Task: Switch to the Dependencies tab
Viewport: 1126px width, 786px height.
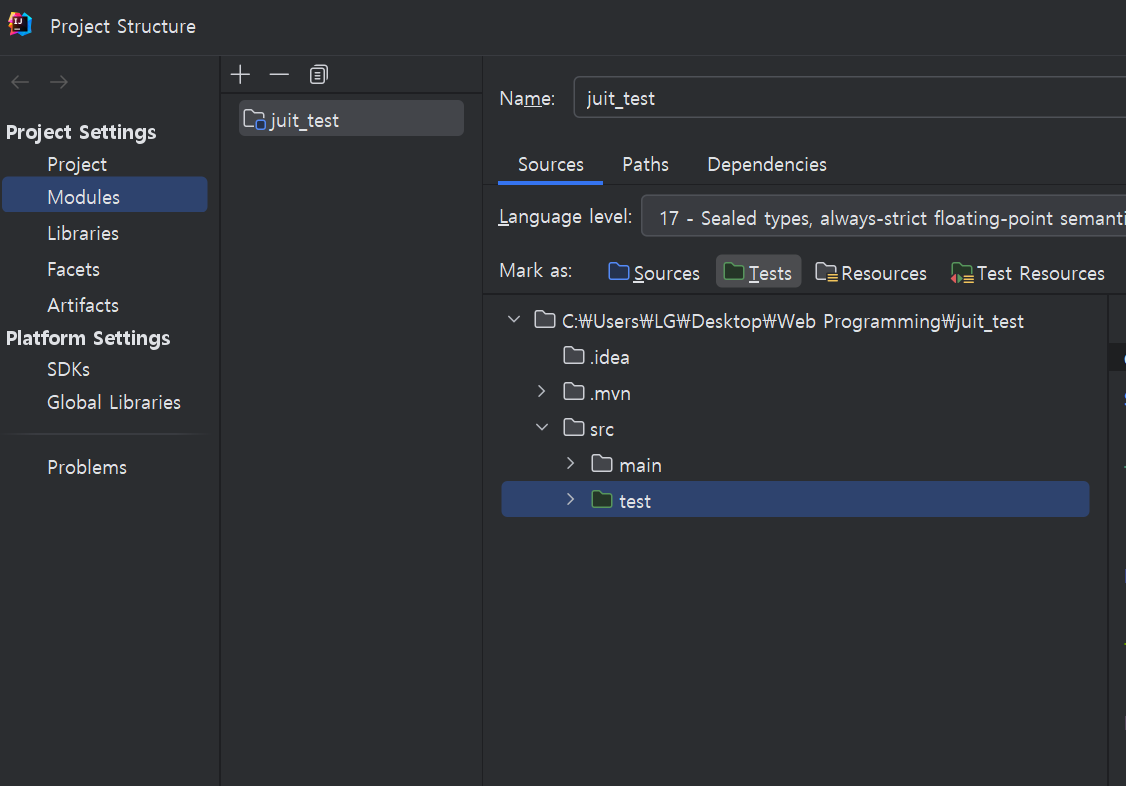Action: pyautogui.click(x=767, y=164)
